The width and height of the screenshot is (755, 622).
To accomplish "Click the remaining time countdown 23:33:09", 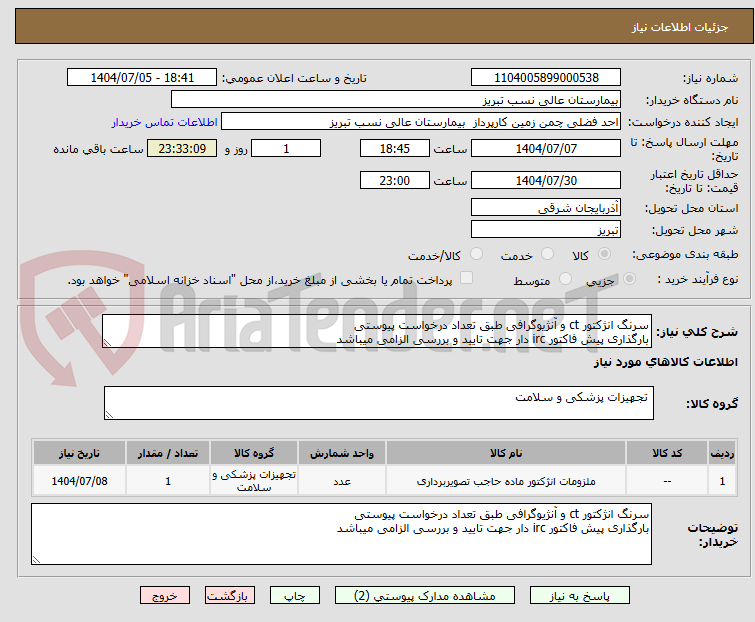I will click(x=182, y=148).
